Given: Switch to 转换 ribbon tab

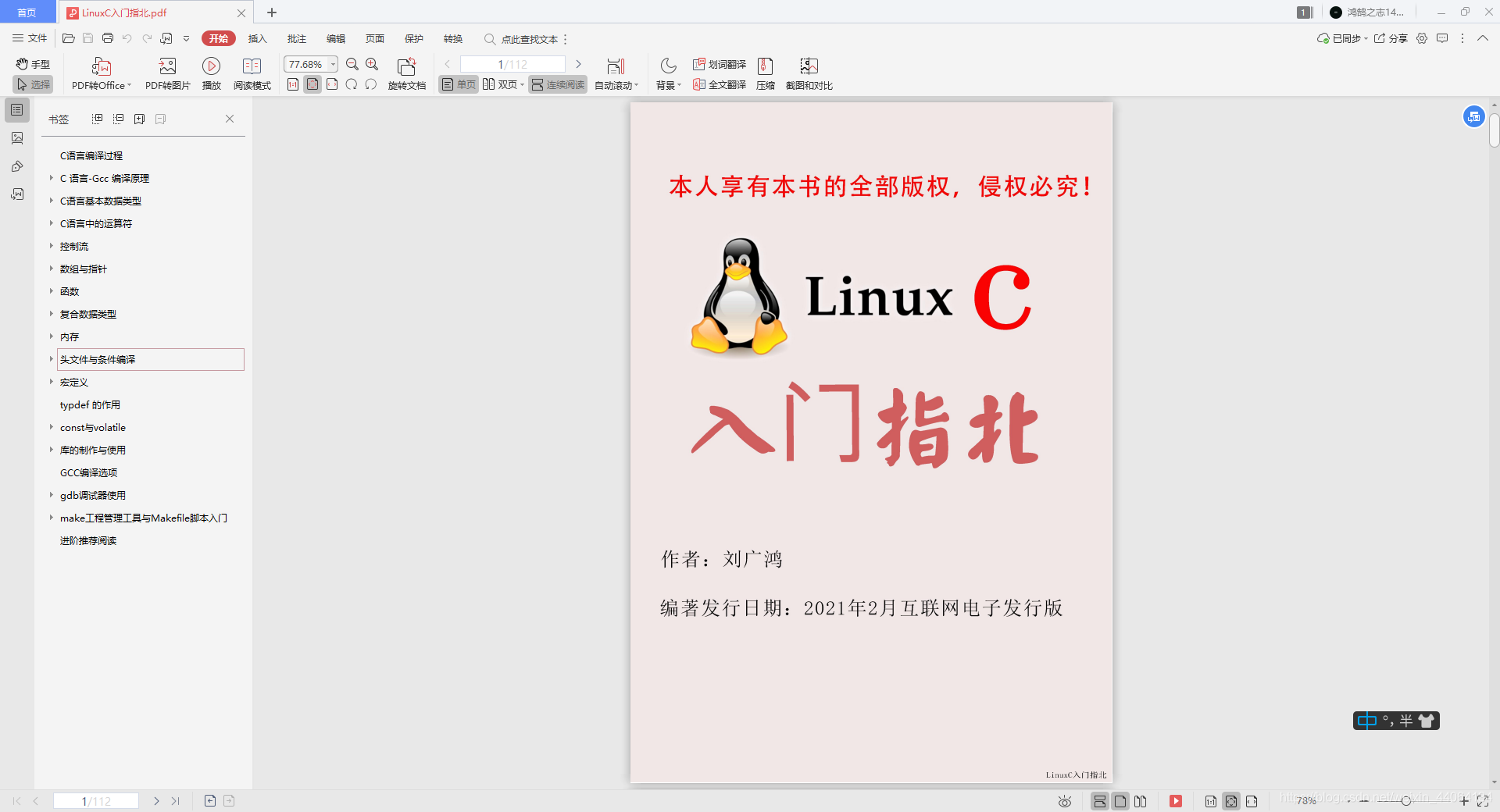Looking at the screenshot, I should tap(453, 38).
